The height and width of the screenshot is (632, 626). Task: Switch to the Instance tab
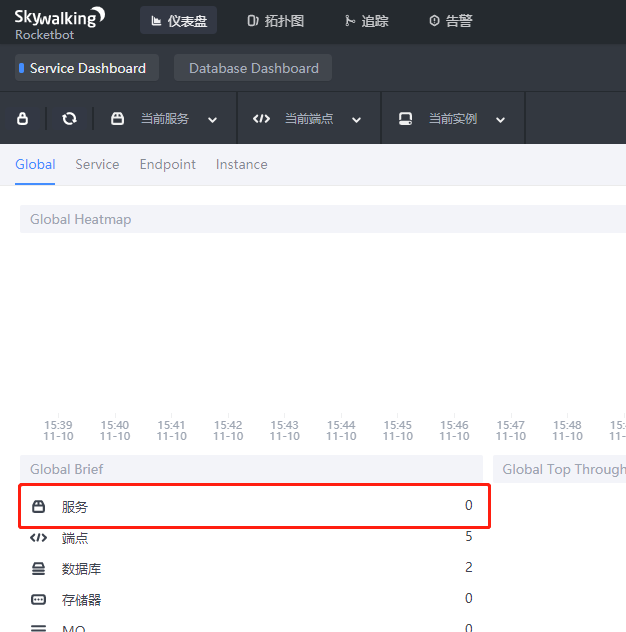tap(241, 164)
